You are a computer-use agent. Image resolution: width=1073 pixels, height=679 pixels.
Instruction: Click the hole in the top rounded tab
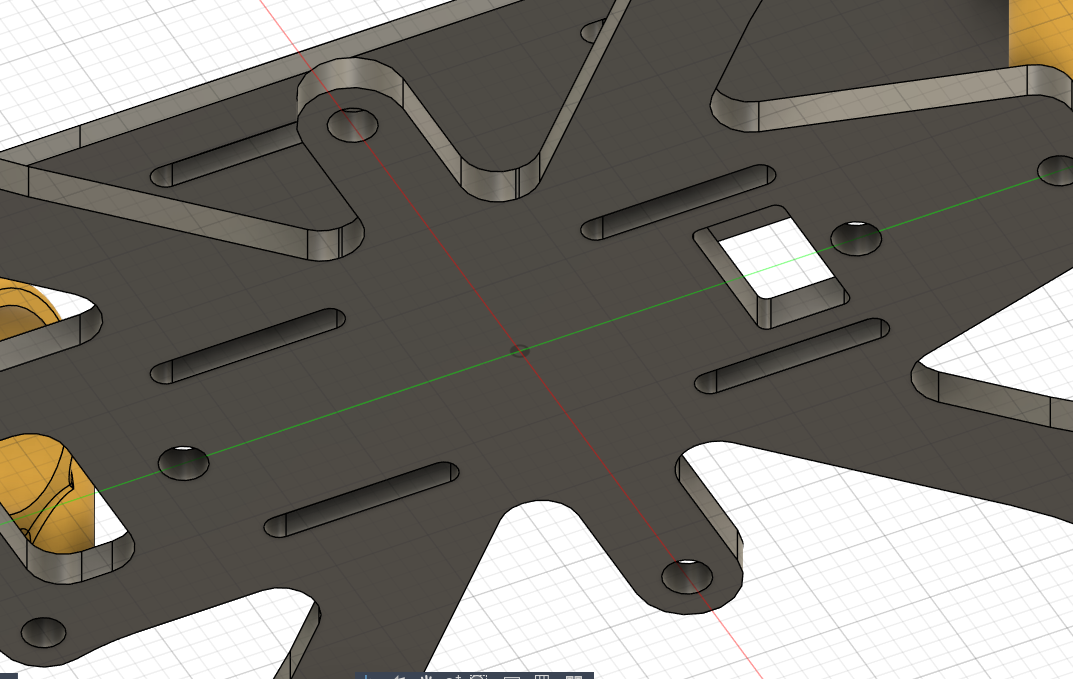point(353,123)
